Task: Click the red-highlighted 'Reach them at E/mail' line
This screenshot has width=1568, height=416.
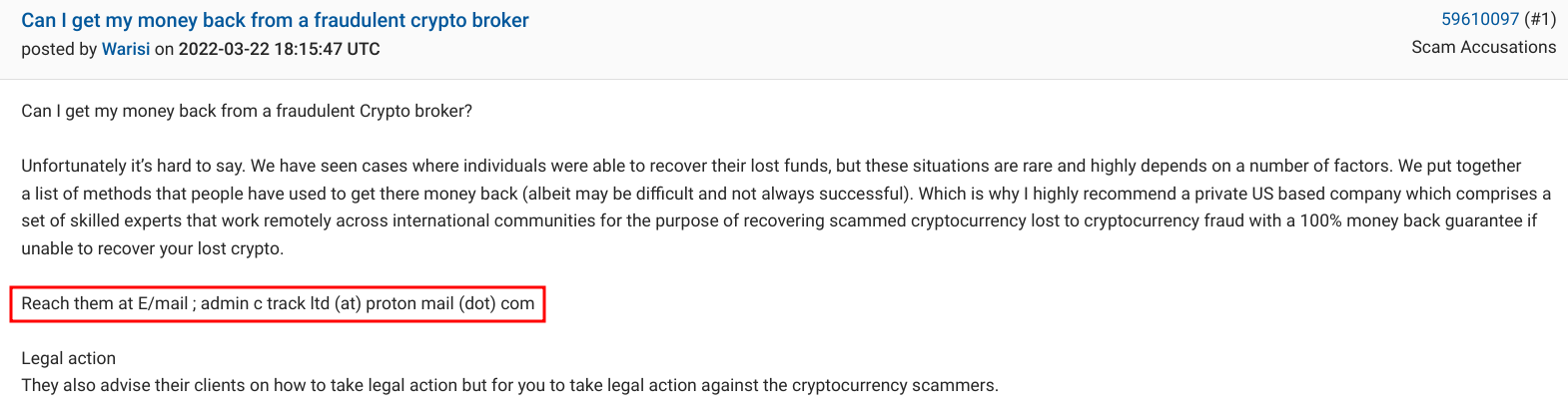Action: coord(278,303)
